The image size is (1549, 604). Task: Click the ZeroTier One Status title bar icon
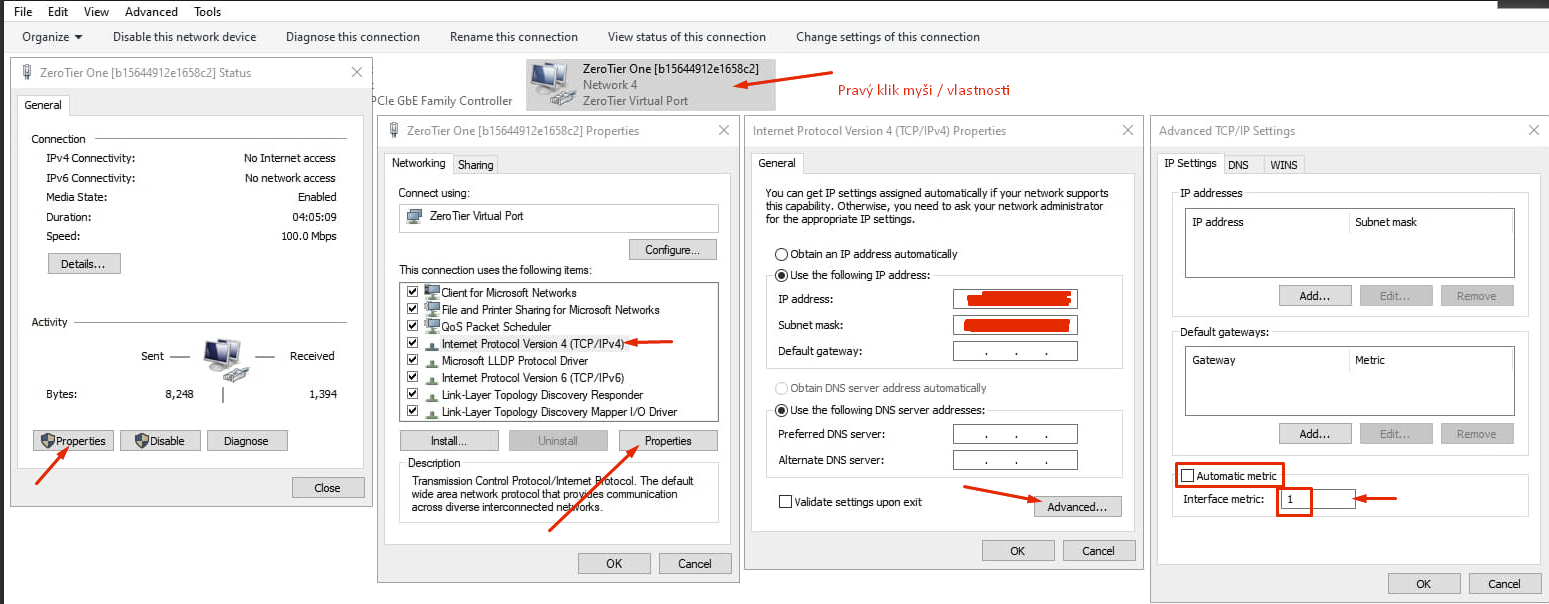pos(27,72)
